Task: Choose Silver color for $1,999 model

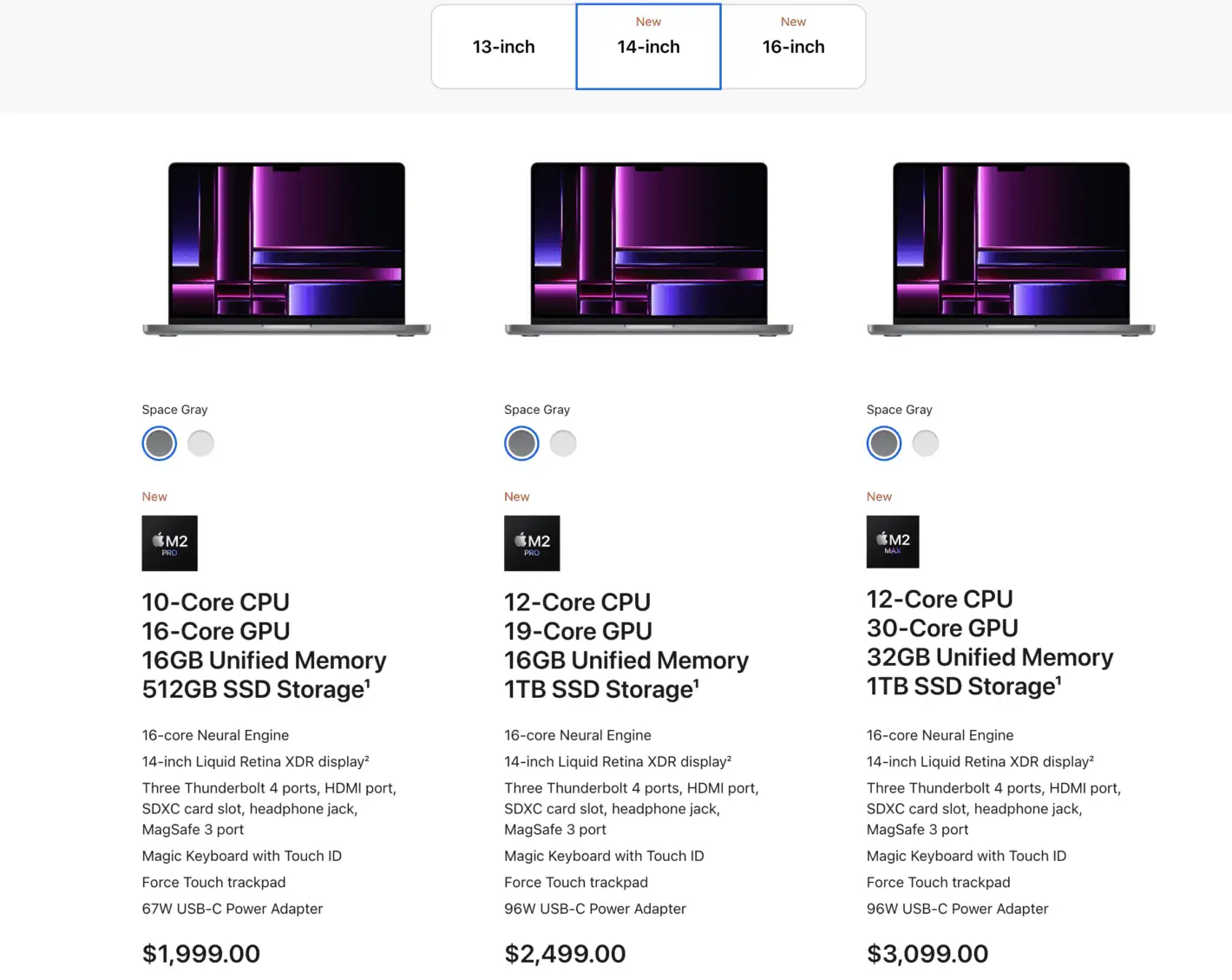Action: point(200,444)
